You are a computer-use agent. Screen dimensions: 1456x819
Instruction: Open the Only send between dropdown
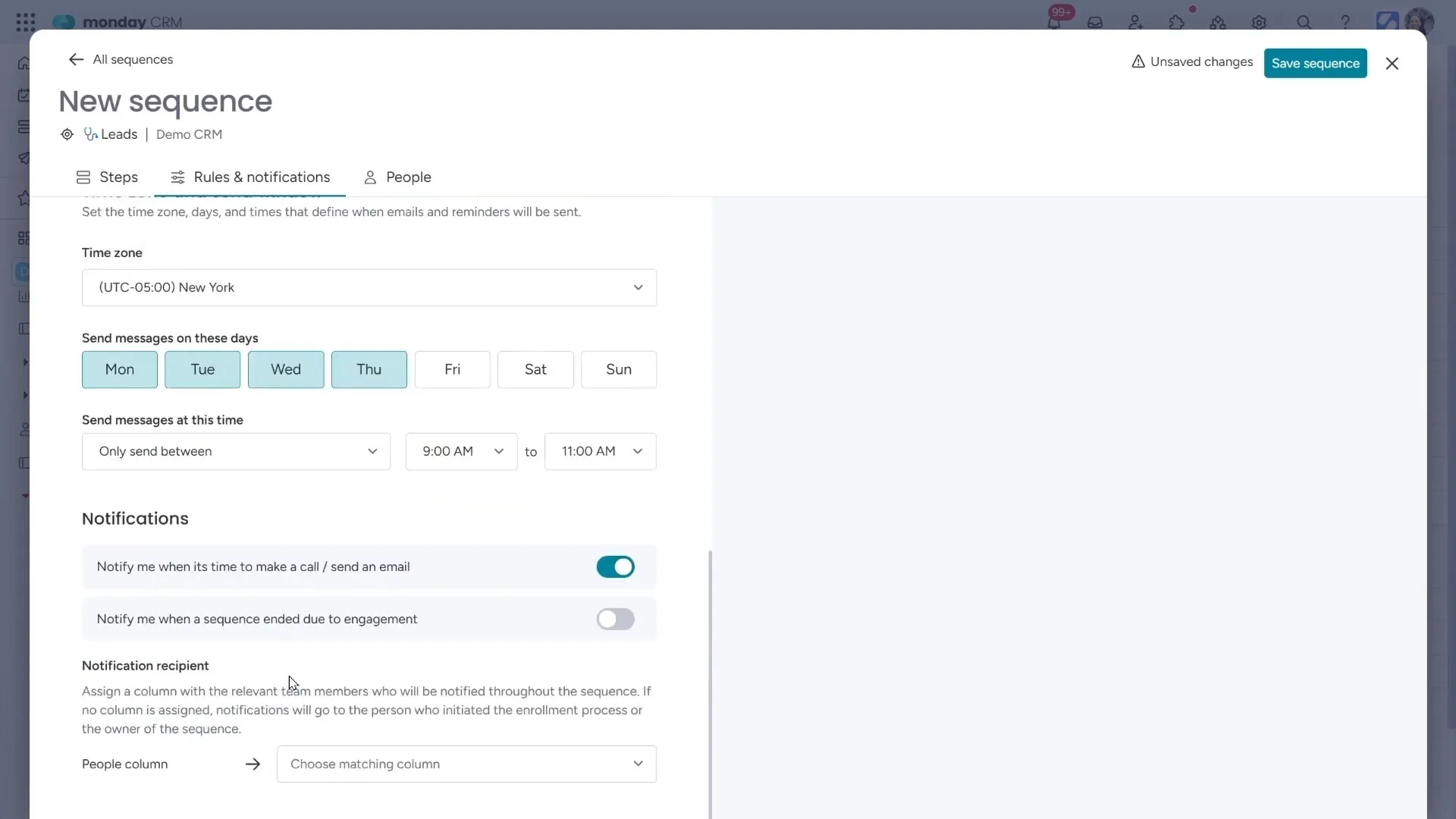(x=236, y=451)
